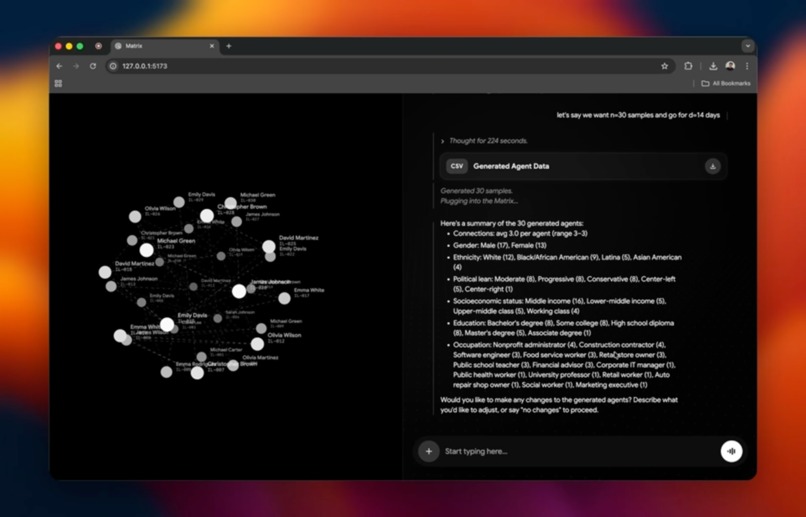Open the Generated Agent Data file card
Screen dimensions: 806x517
[x=583, y=167]
